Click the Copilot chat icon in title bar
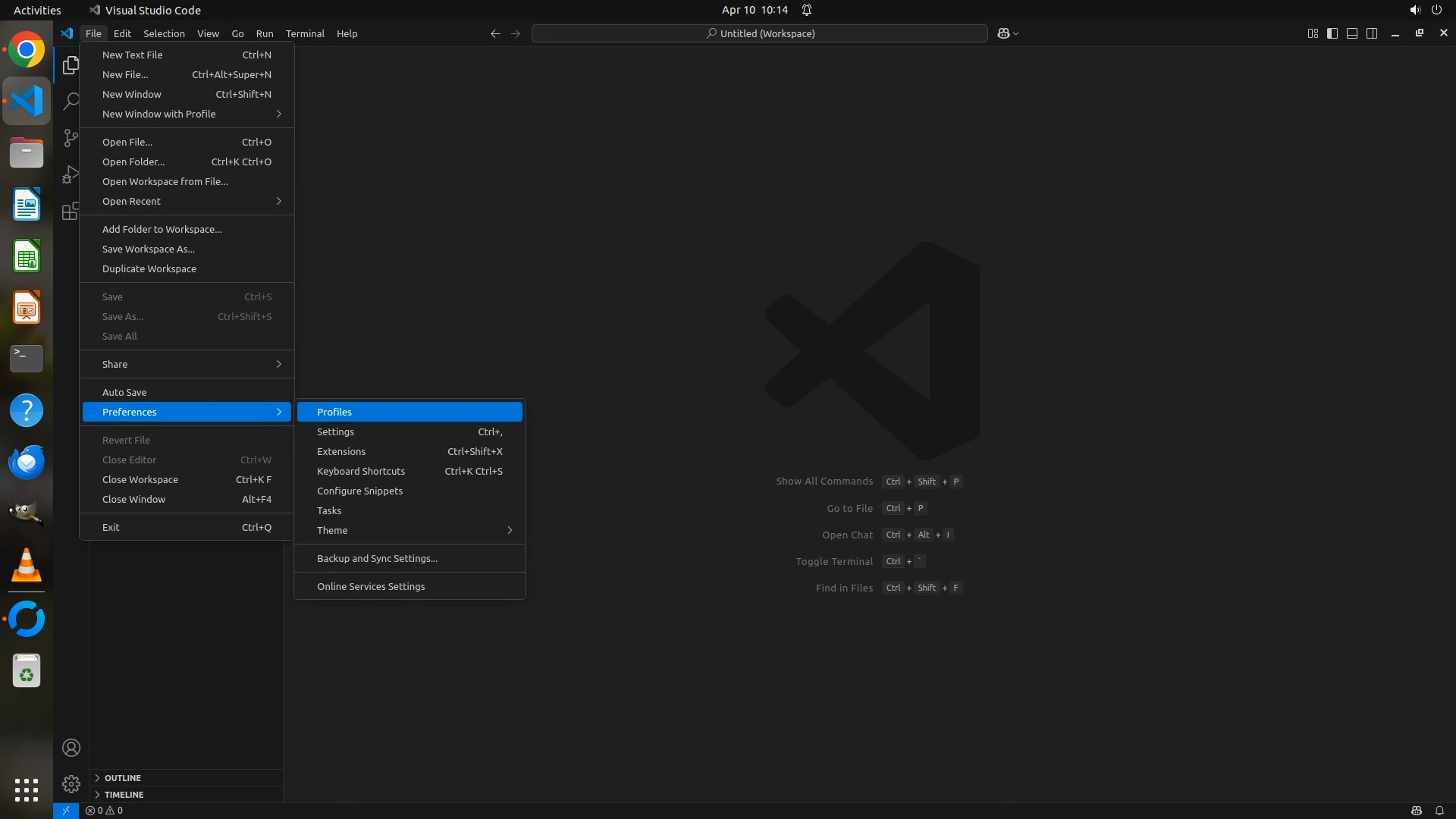The image size is (1456, 819). tap(1003, 33)
